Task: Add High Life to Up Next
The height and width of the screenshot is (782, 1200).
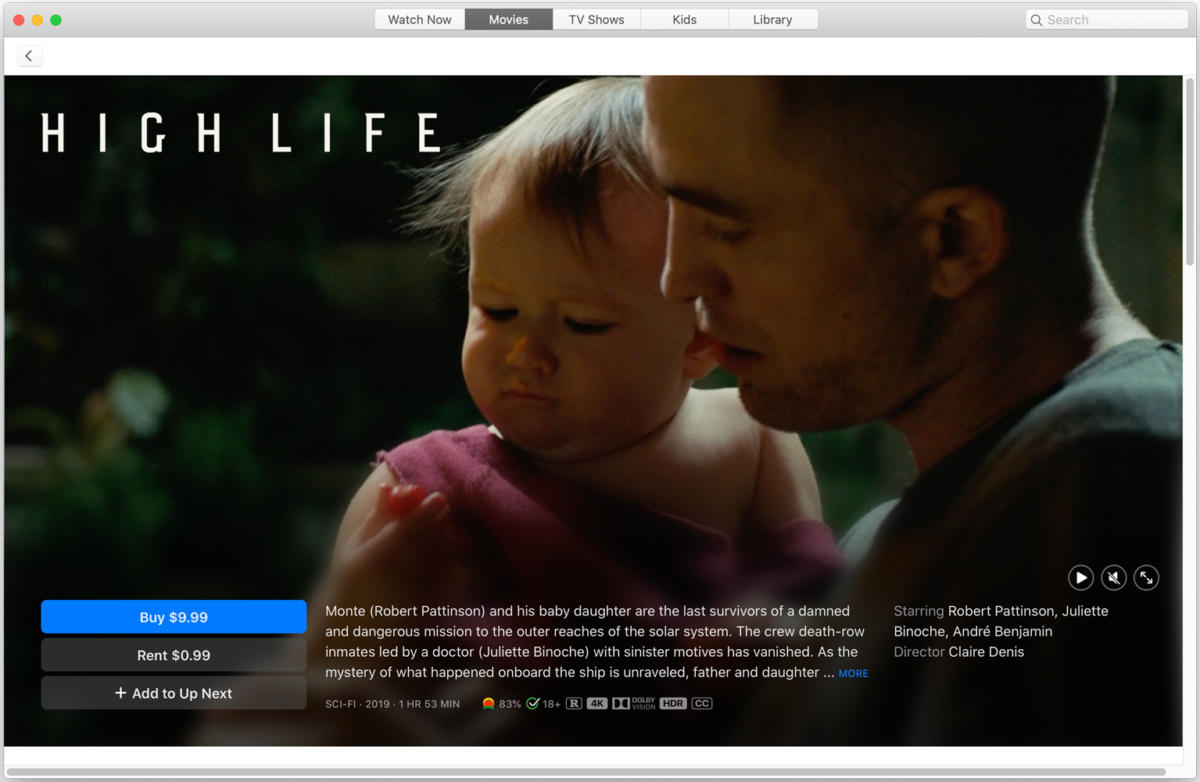Action: tap(173, 692)
